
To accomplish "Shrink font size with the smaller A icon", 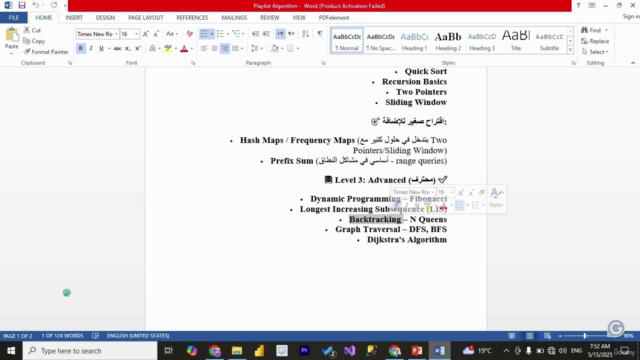I will tap(156, 34).
